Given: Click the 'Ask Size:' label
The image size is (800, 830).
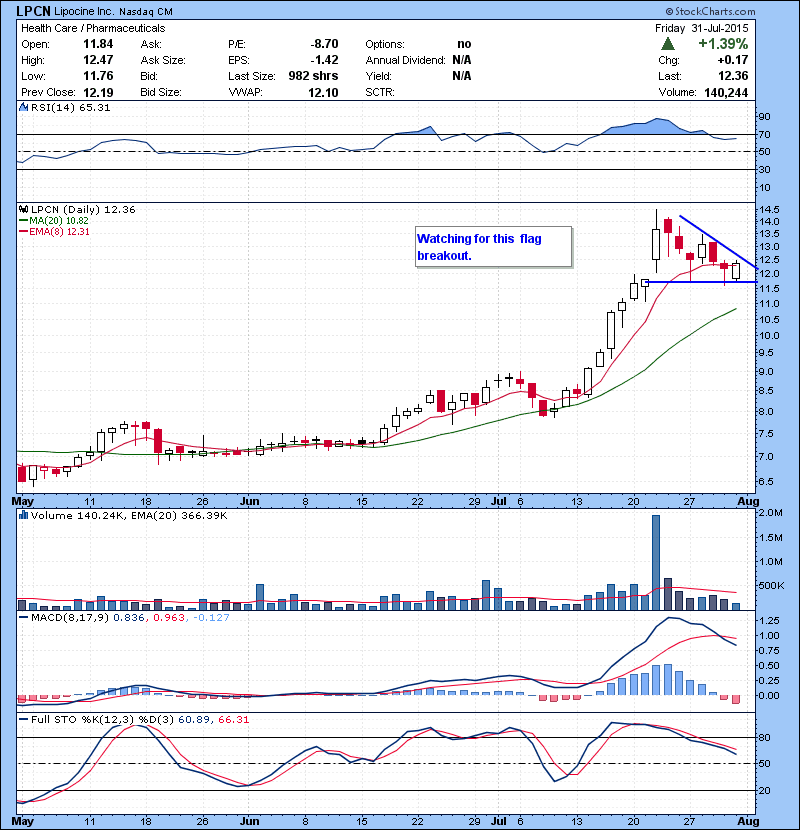Looking at the screenshot, I should (163, 60).
